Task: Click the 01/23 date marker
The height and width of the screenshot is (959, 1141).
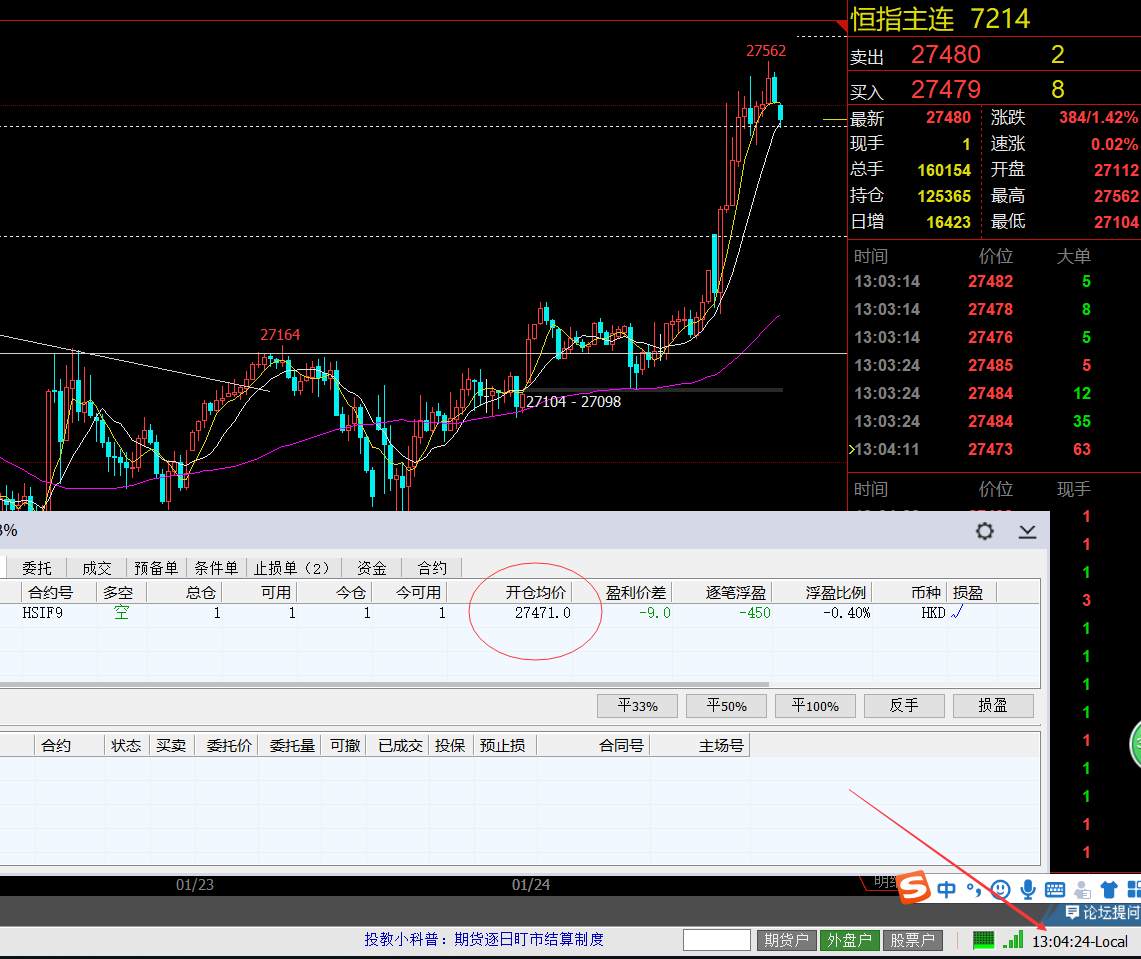Action: (x=194, y=885)
